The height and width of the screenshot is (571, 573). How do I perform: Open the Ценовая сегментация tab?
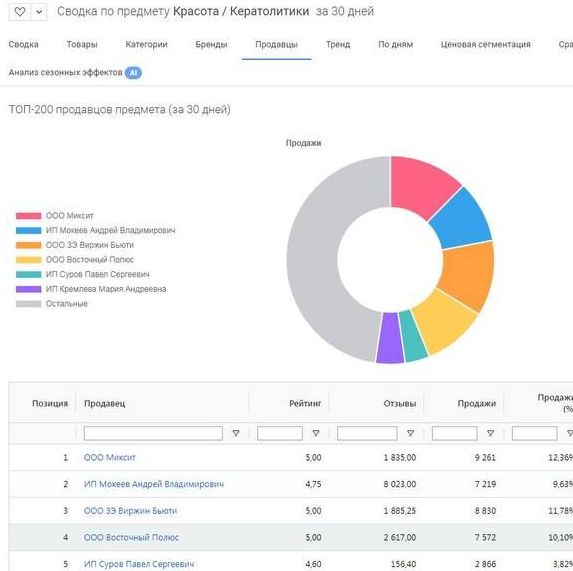pos(485,45)
